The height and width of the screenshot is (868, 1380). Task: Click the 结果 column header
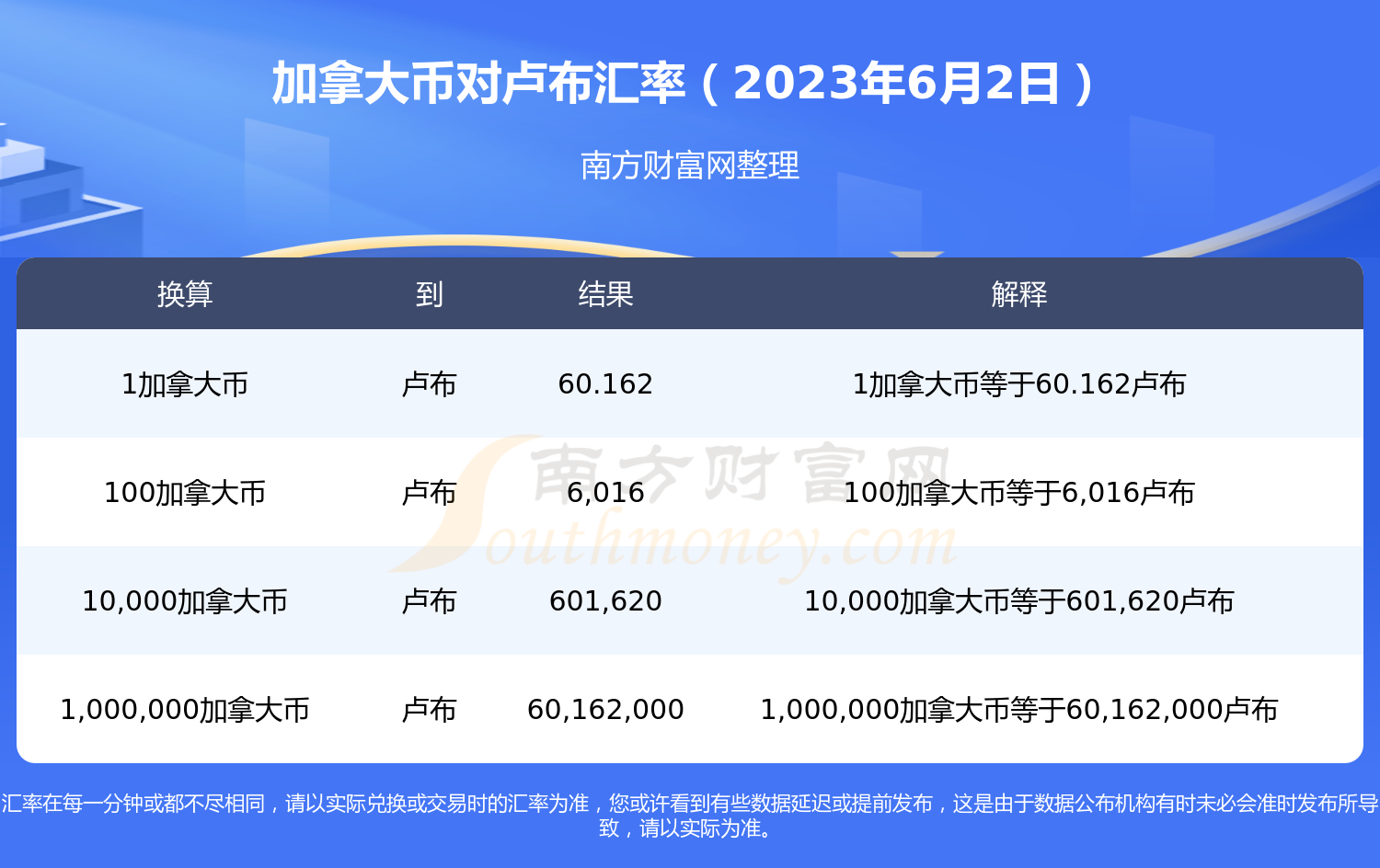[x=605, y=294]
